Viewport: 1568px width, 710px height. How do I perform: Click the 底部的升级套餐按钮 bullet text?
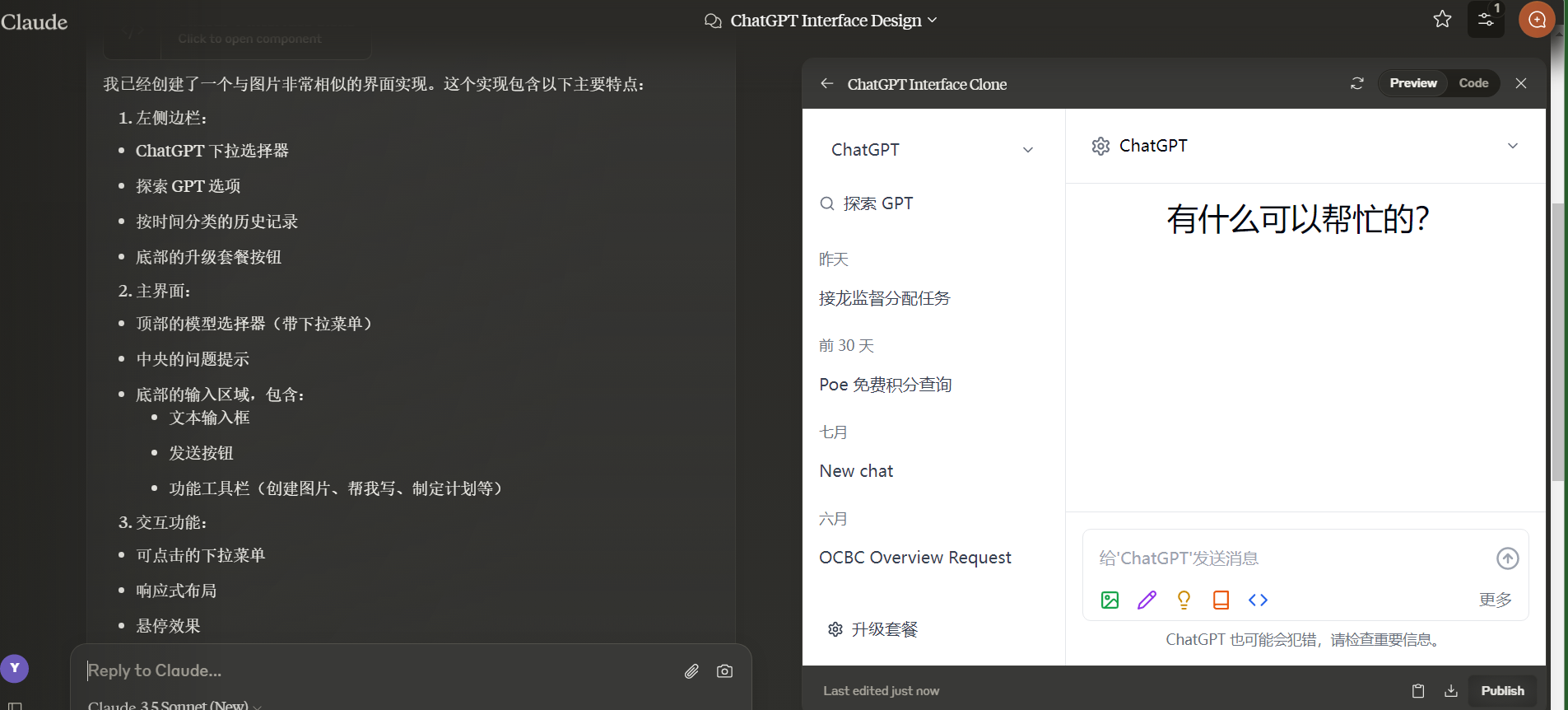tap(208, 257)
